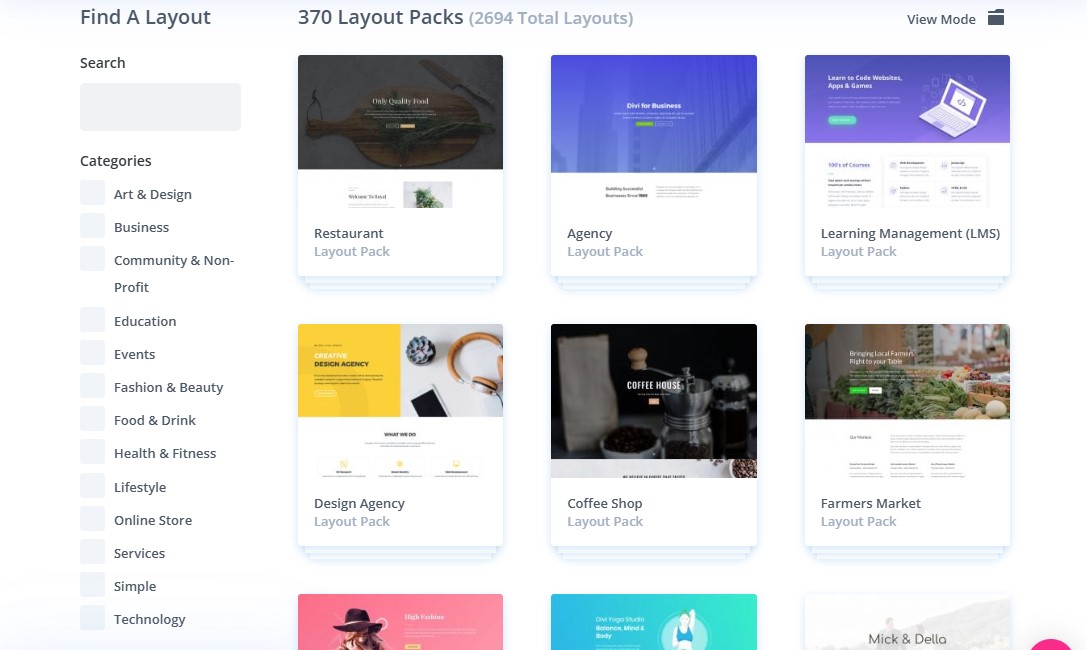This screenshot has width=1087, height=650.
Task: Click the Food & Drink label
Action: point(155,420)
